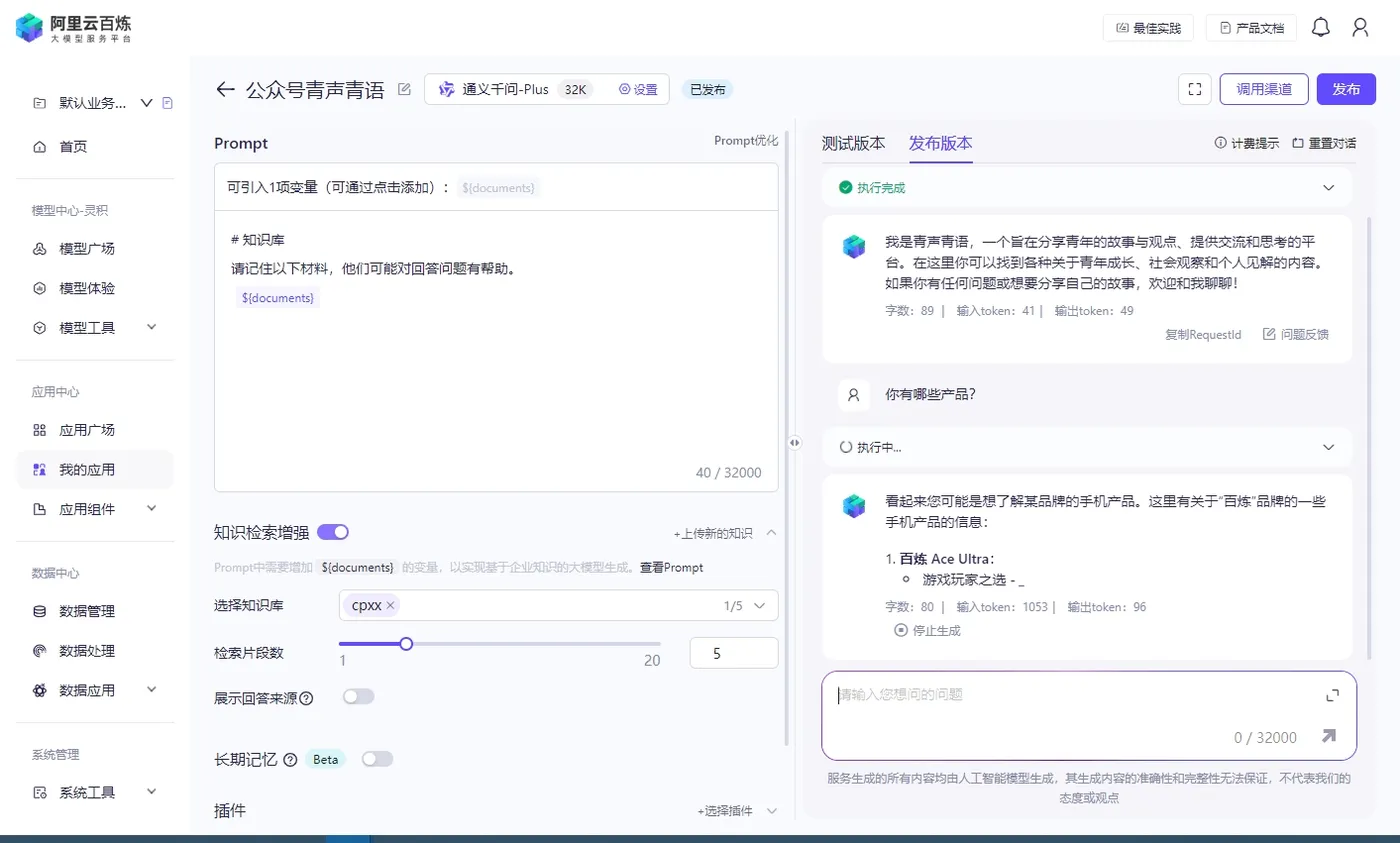Image resolution: width=1400 pixels, height=843 pixels.
Task: Click 问题反馈 link
Action: [1296, 334]
